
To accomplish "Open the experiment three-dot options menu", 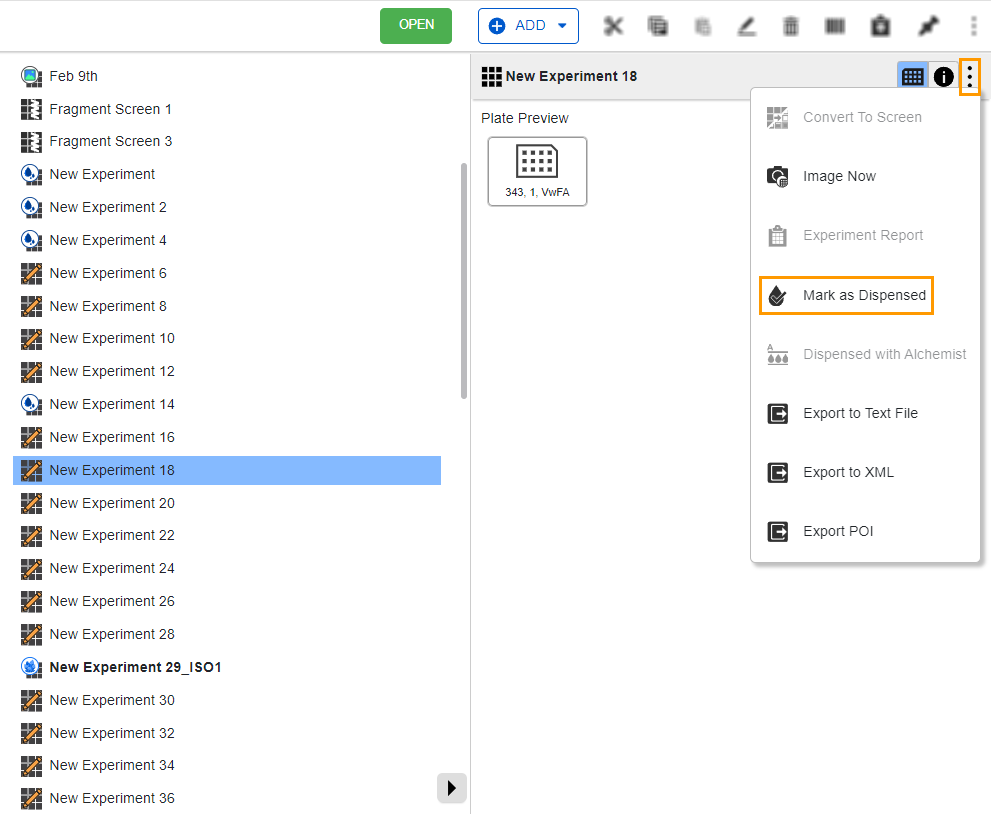I will point(969,76).
